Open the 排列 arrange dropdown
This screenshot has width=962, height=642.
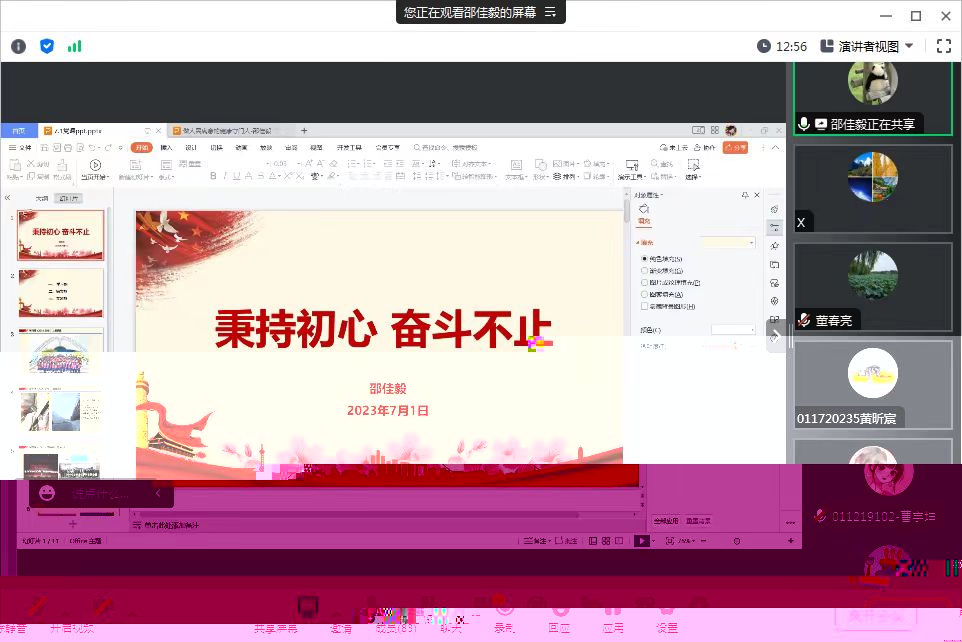click(565, 177)
